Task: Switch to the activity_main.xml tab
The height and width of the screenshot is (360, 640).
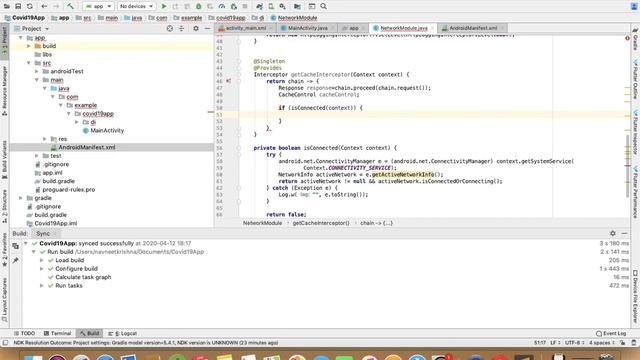Action: (246, 28)
